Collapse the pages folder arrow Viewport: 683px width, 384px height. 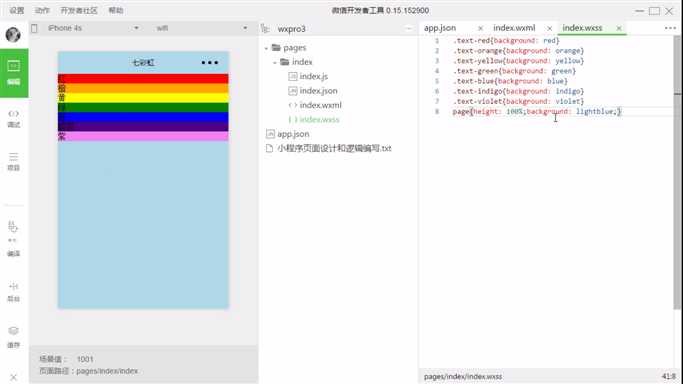point(266,48)
